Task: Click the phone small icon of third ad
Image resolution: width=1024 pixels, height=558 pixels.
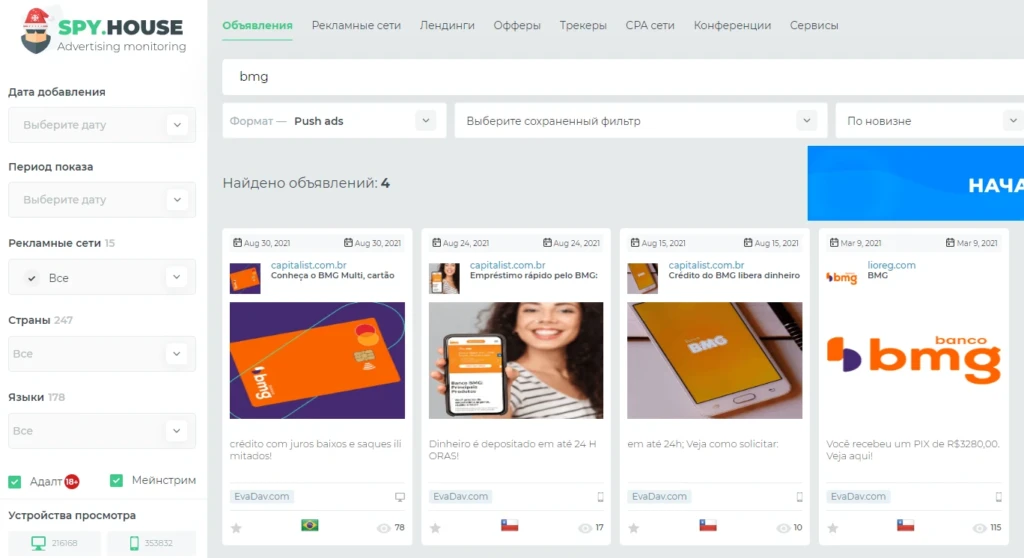Action: (643, 278)
